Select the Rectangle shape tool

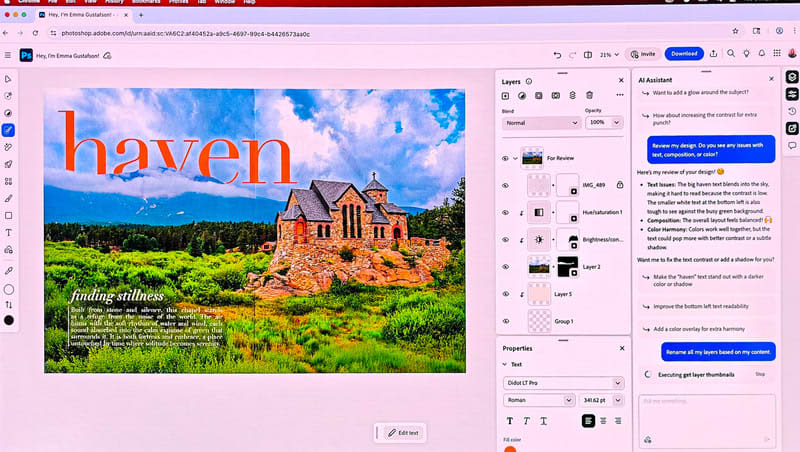click(9, 215)
